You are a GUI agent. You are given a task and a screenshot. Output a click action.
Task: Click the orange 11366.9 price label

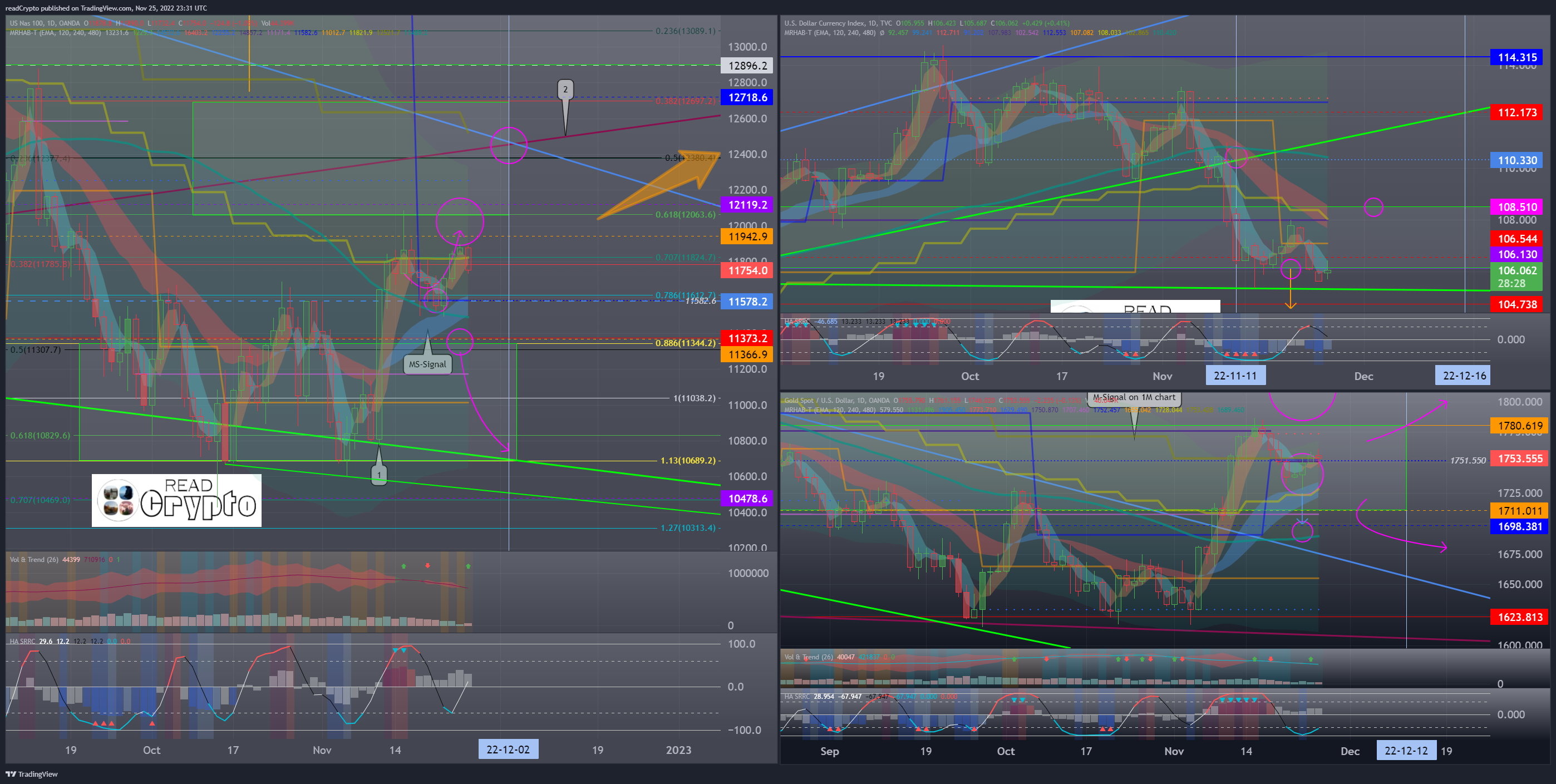[x=747, y=354]
